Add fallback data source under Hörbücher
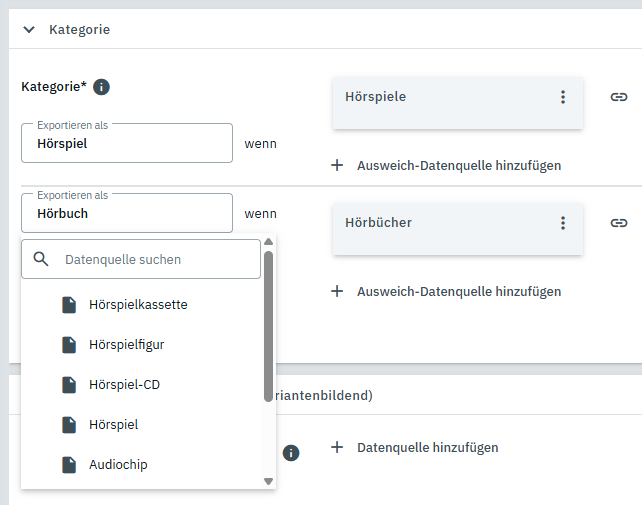642x505 pixels. coord(446,291)
